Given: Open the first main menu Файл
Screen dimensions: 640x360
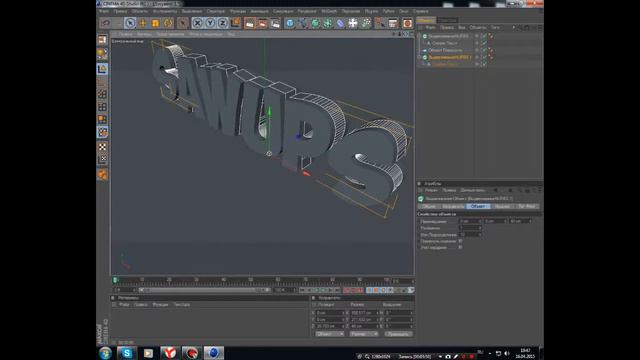Looking at the screenshot, I should (104, 11).
